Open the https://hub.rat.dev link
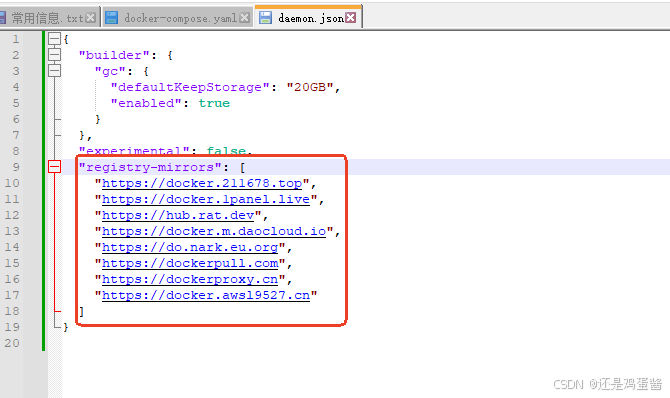The height and width of the screenshot is (398, 670). click(x=178, y=215)
